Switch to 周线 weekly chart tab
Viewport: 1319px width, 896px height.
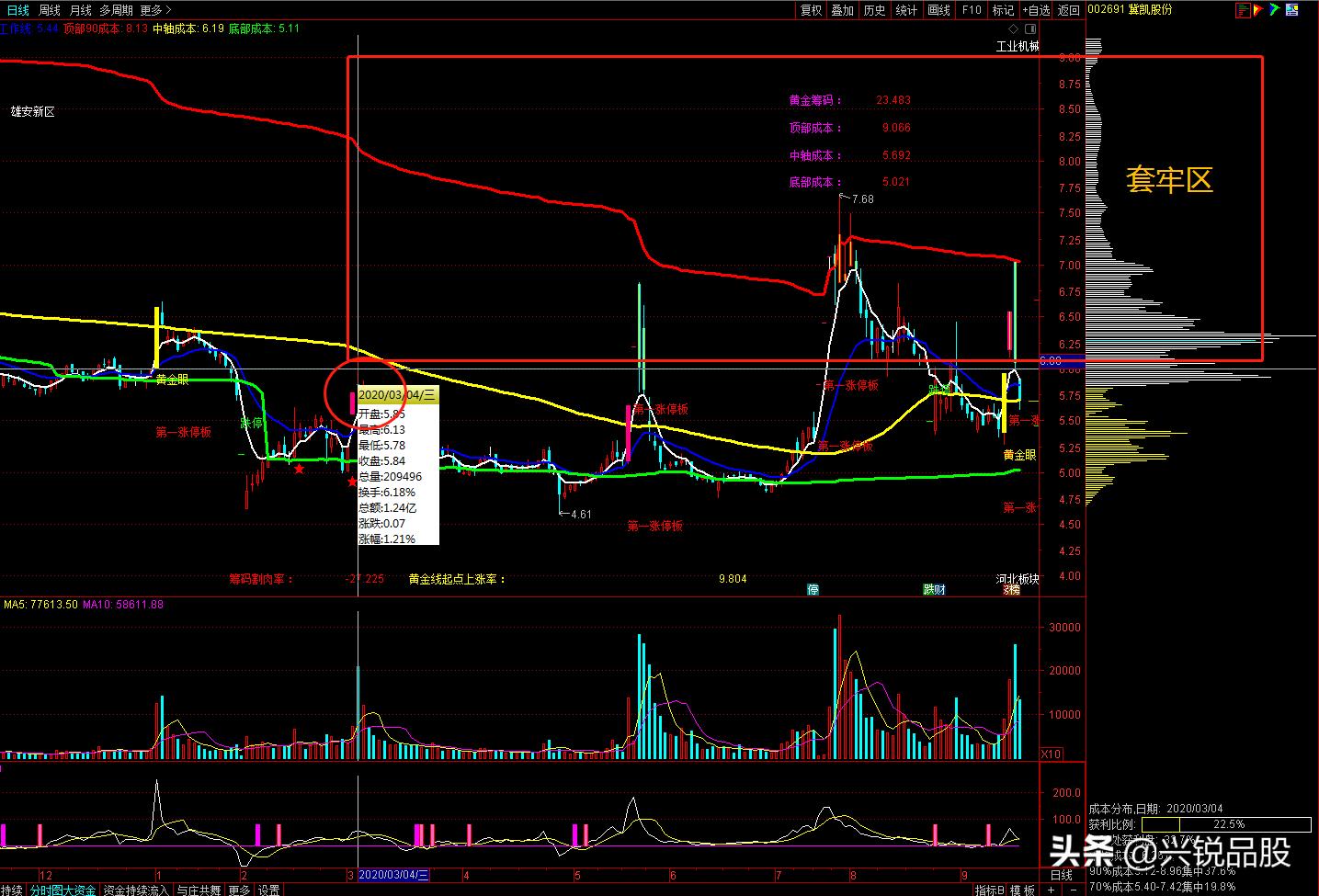[50, 10]
